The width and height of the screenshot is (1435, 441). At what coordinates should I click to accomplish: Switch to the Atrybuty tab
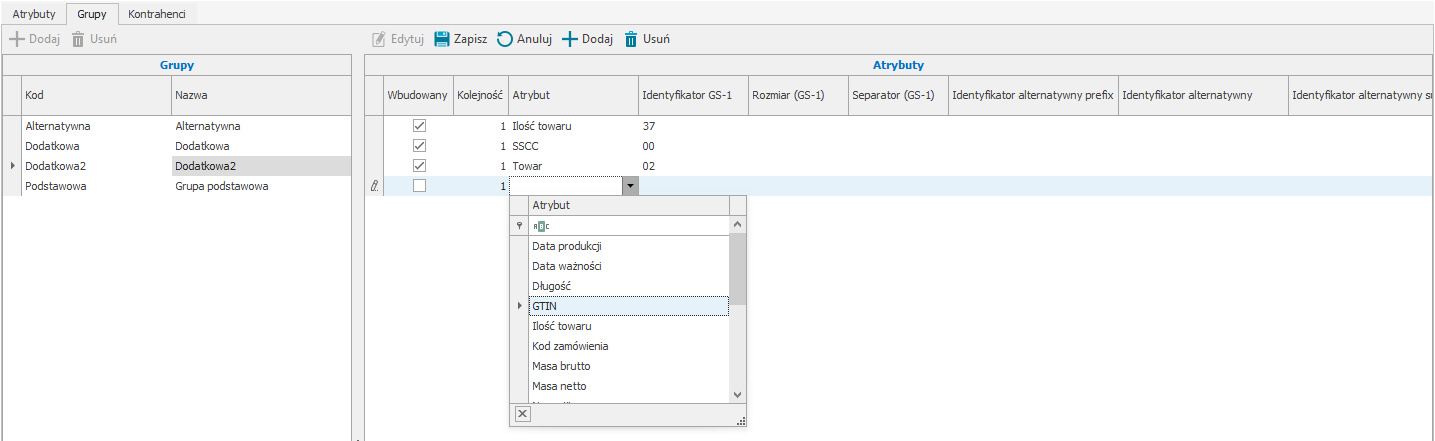click(34, 14)
